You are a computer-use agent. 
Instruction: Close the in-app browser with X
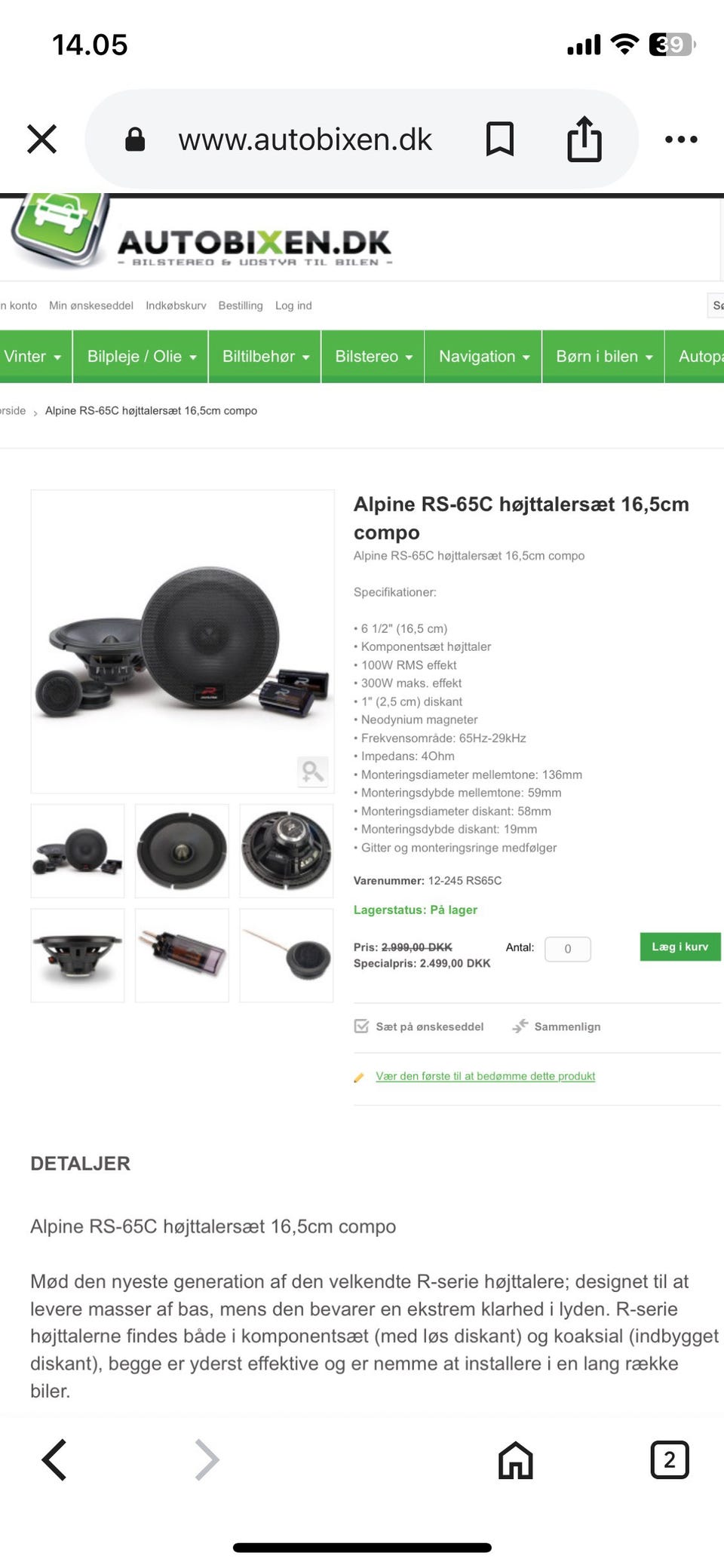(x=42, y=139)
